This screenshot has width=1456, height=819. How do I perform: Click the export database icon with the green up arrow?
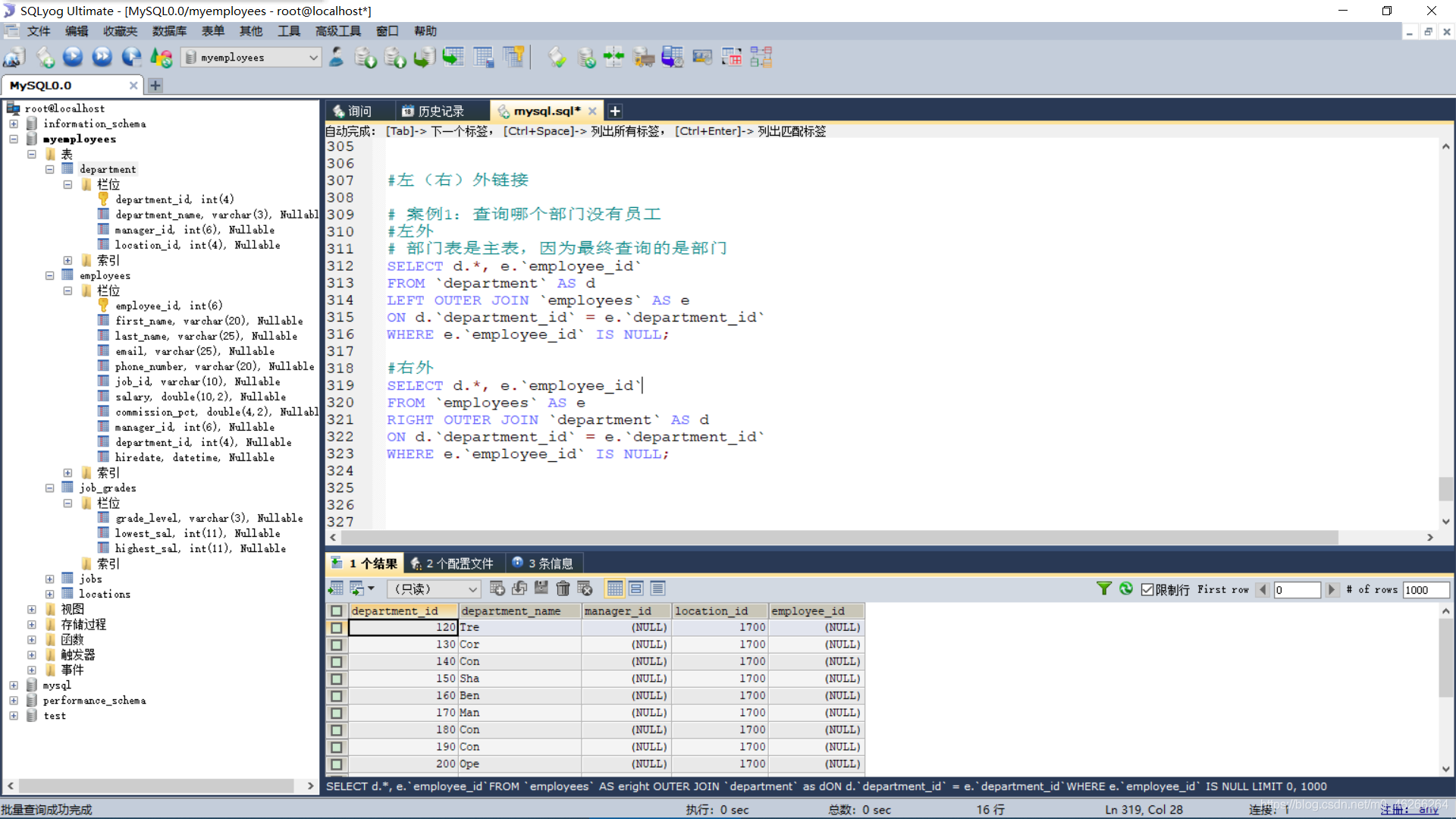(395, 57)
